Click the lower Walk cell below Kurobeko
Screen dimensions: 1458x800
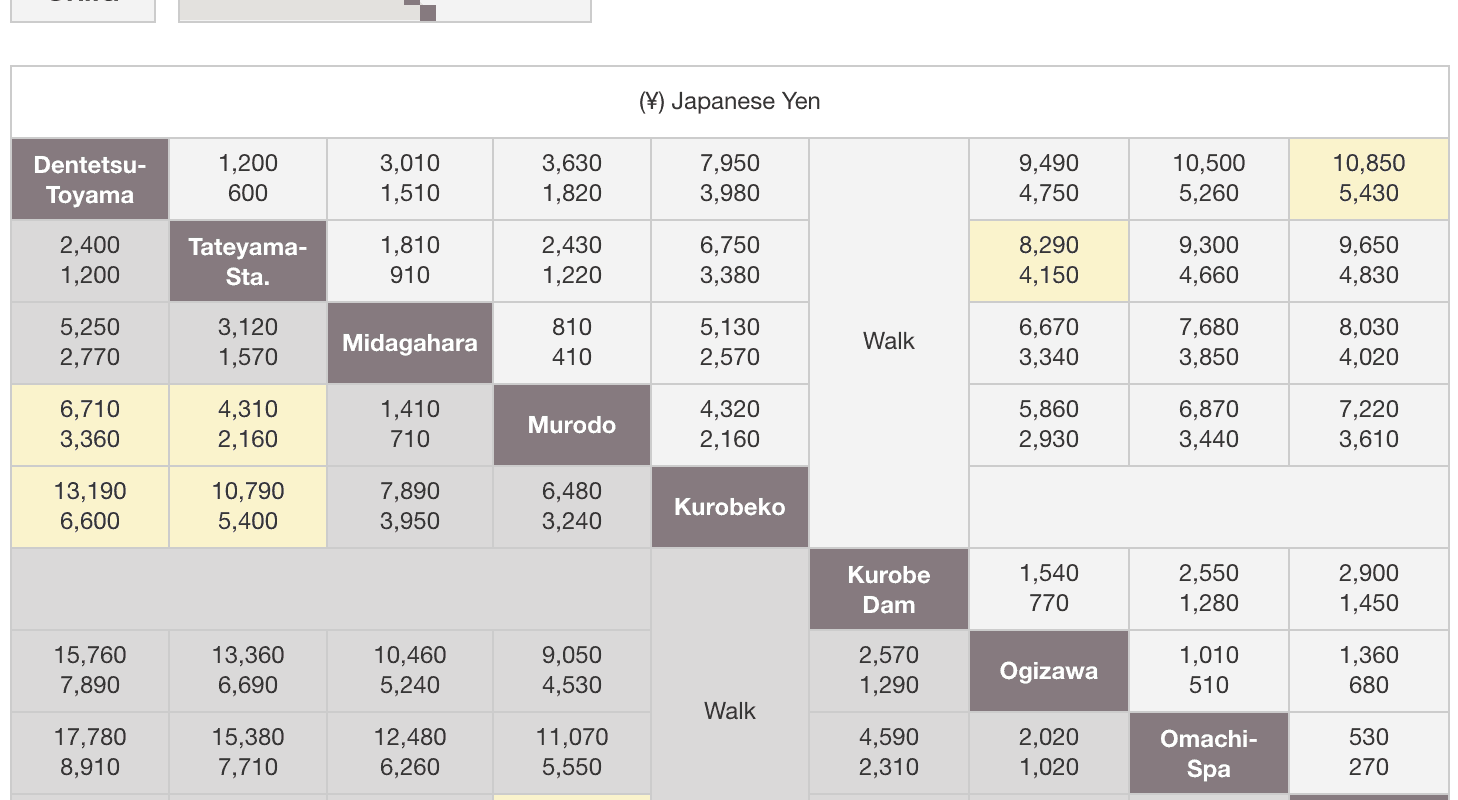pyautogui.click(x=730, y=711)
